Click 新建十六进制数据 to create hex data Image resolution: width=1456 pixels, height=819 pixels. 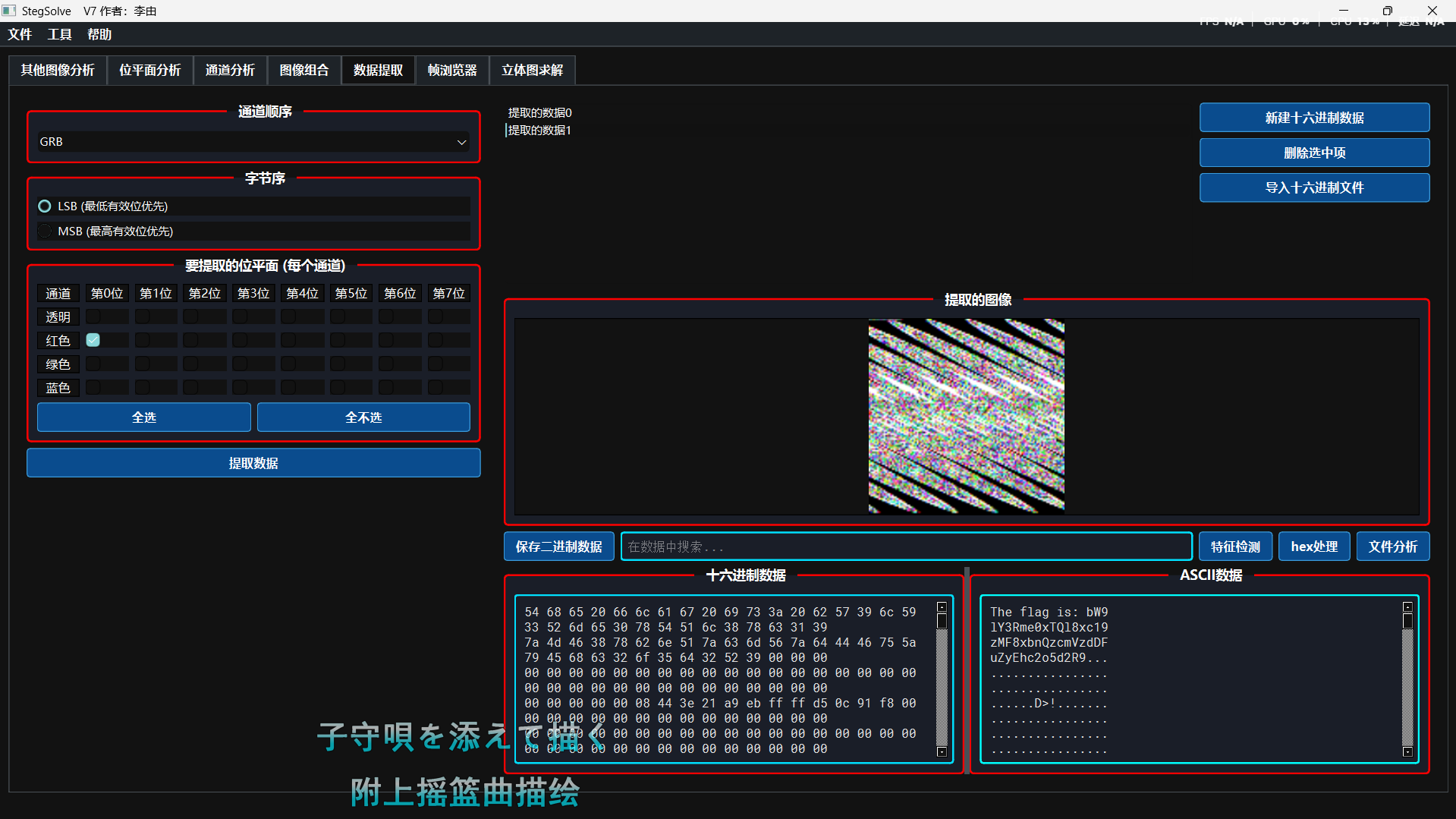pos(1314,118)
